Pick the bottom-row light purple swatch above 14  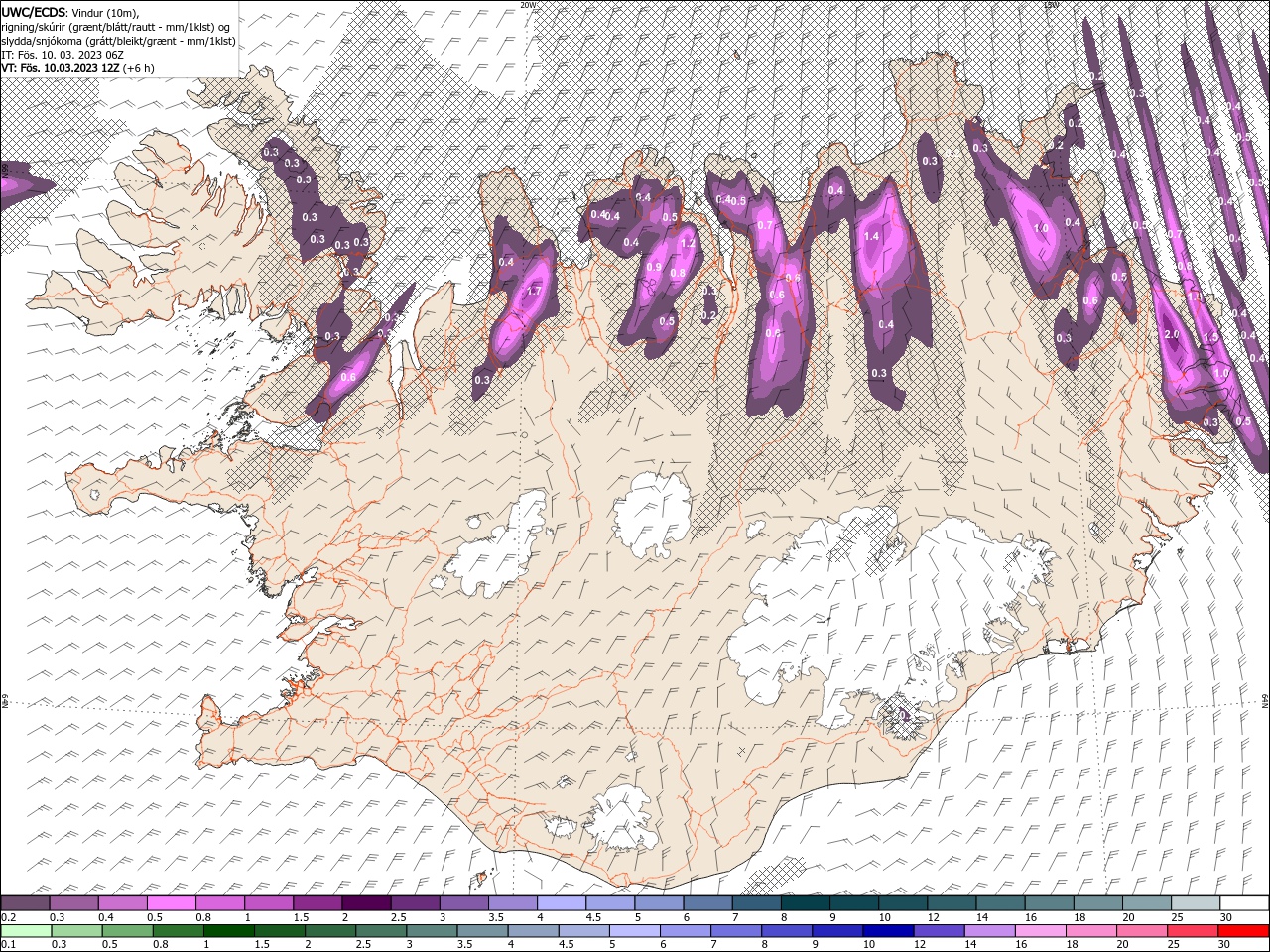pos(989,931)
